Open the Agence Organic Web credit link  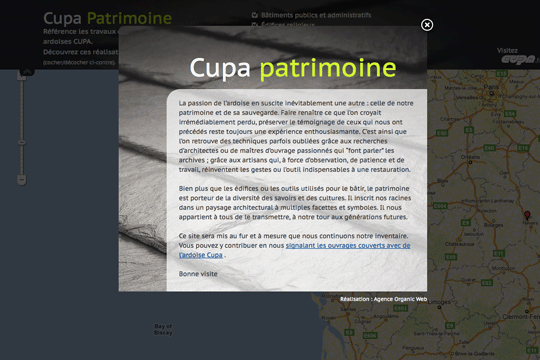point(383,299)
